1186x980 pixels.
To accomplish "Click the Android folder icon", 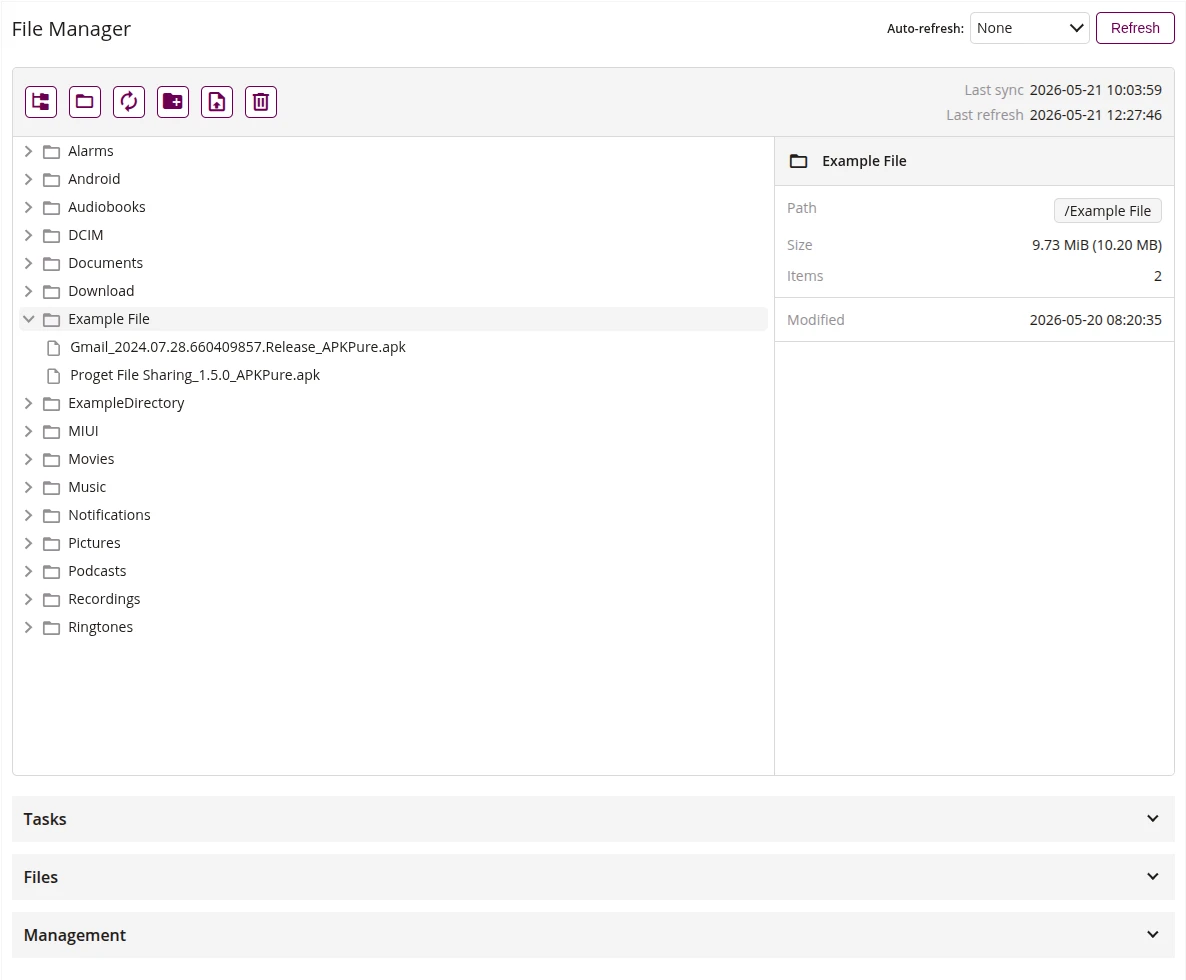I will pos(51,180).
